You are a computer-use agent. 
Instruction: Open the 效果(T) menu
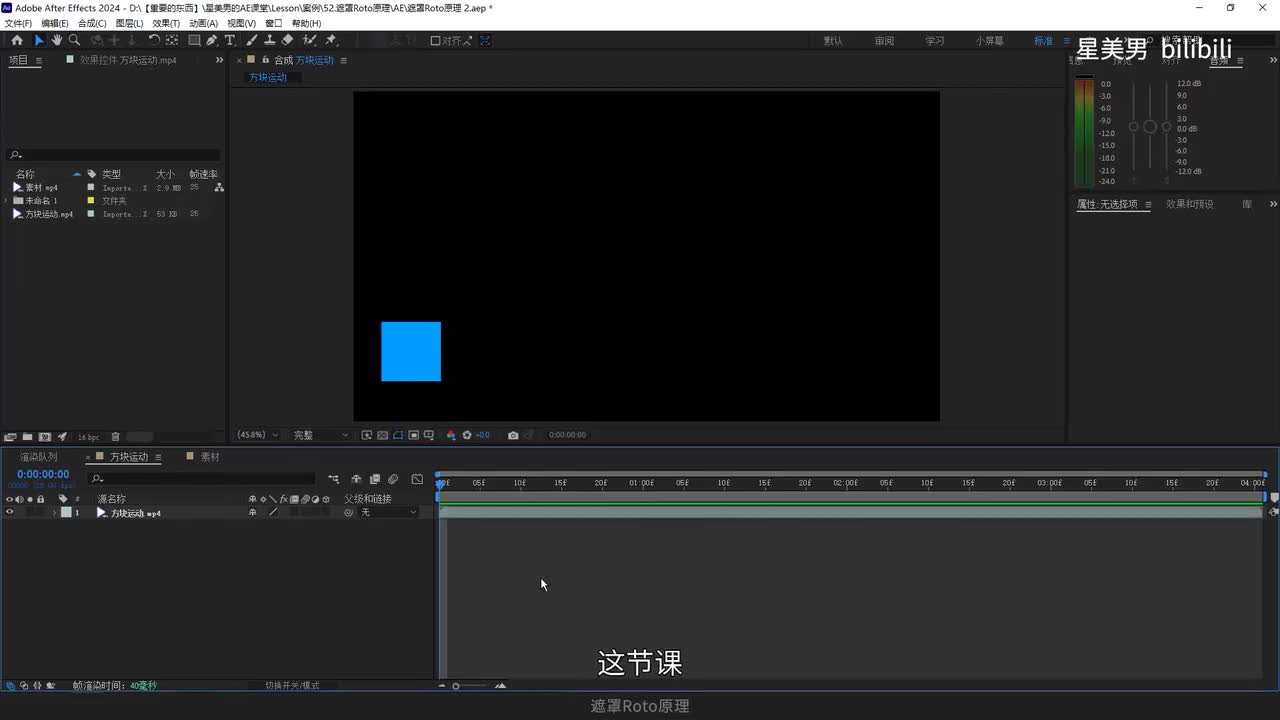pos(166,23)
